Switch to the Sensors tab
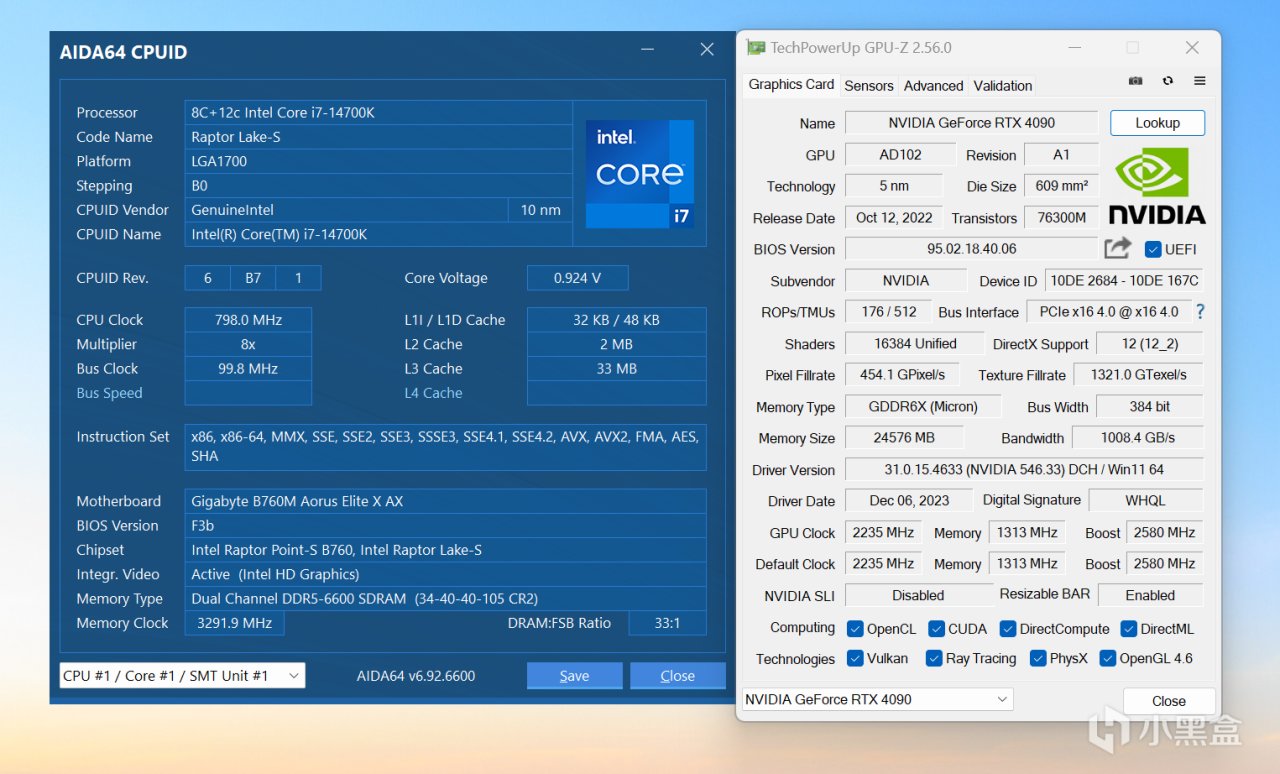This screenshot has height=774, width=1280. click(868, 86)
